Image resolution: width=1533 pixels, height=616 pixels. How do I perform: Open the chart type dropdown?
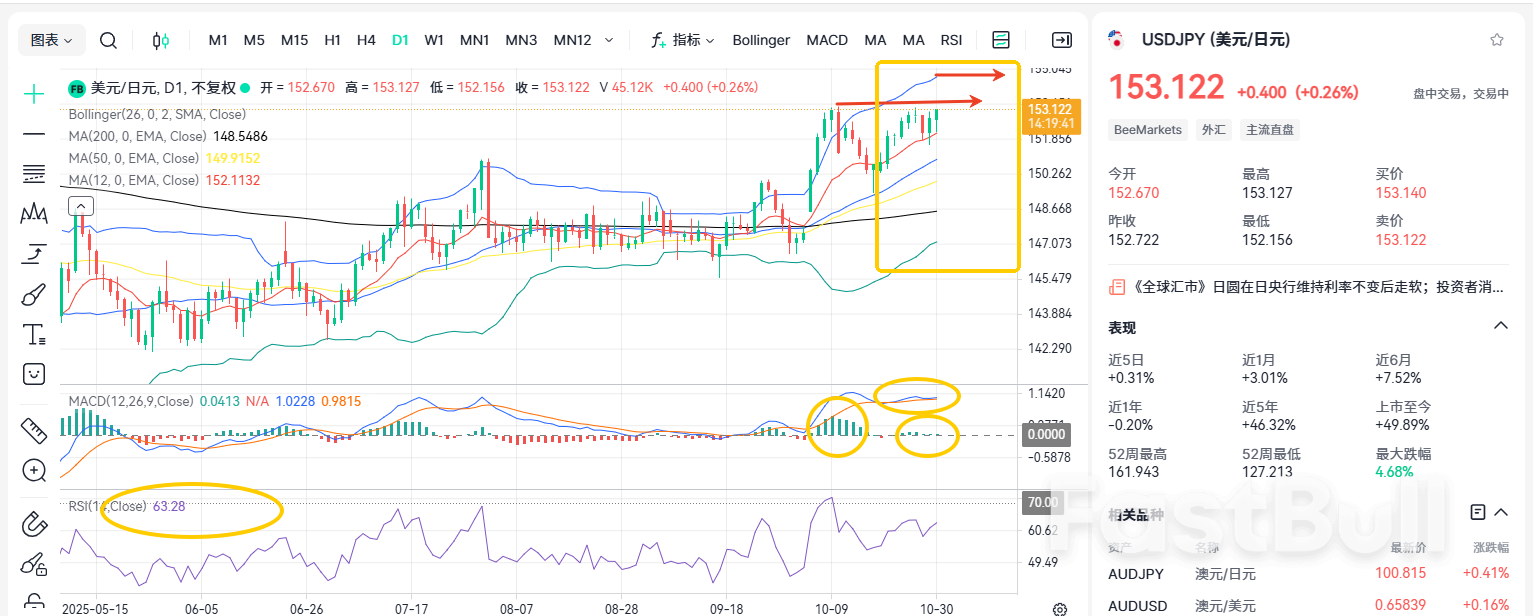(50, 39)
